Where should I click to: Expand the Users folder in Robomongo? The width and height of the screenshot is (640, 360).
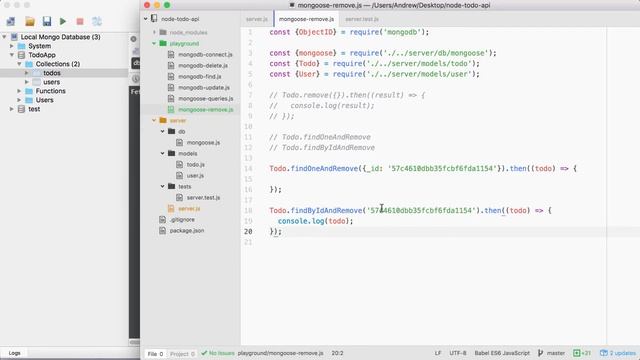19,100
